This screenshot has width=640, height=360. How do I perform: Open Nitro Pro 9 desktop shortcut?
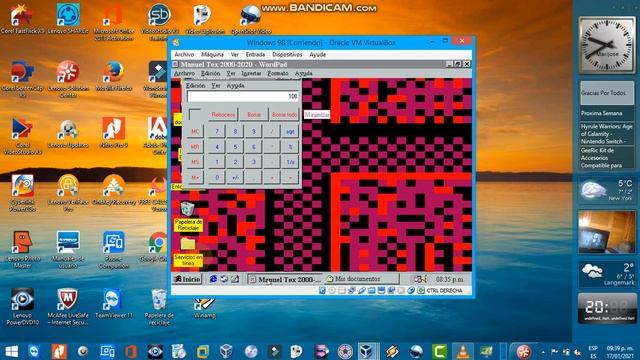coord(113,133)
